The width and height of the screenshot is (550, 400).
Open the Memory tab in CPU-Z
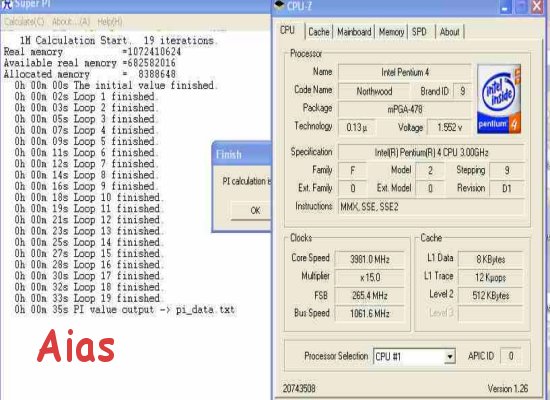(391, 32)
